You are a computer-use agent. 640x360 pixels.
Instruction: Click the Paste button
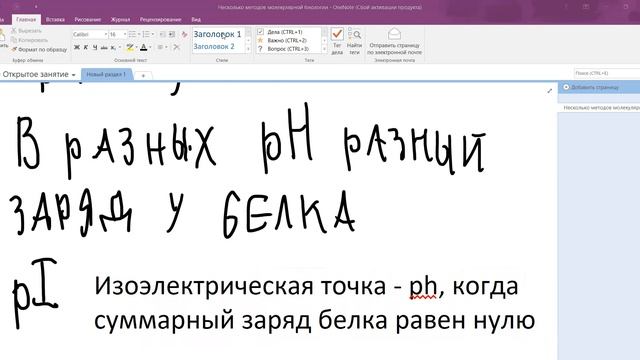coord(2,39)
